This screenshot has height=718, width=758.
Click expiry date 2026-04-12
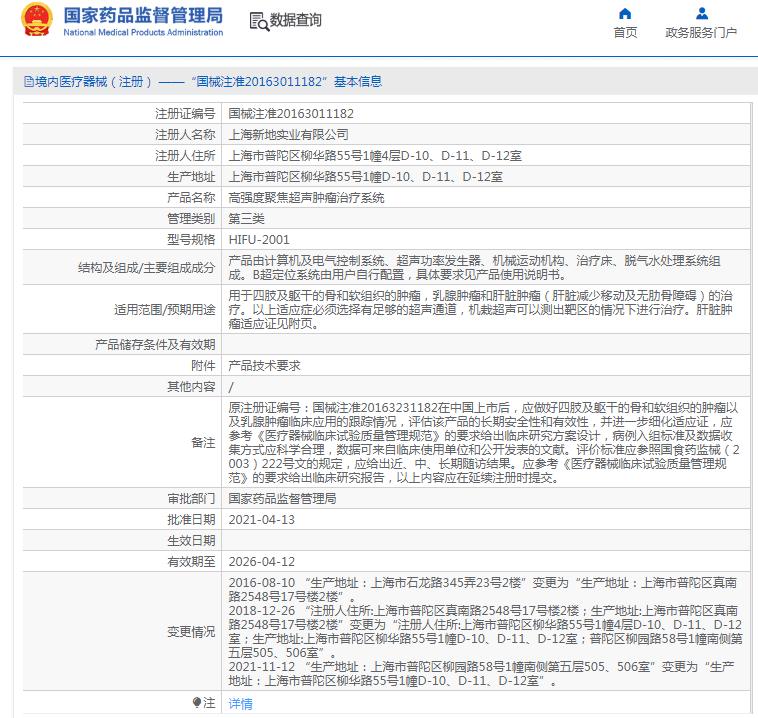coord(261,562)
